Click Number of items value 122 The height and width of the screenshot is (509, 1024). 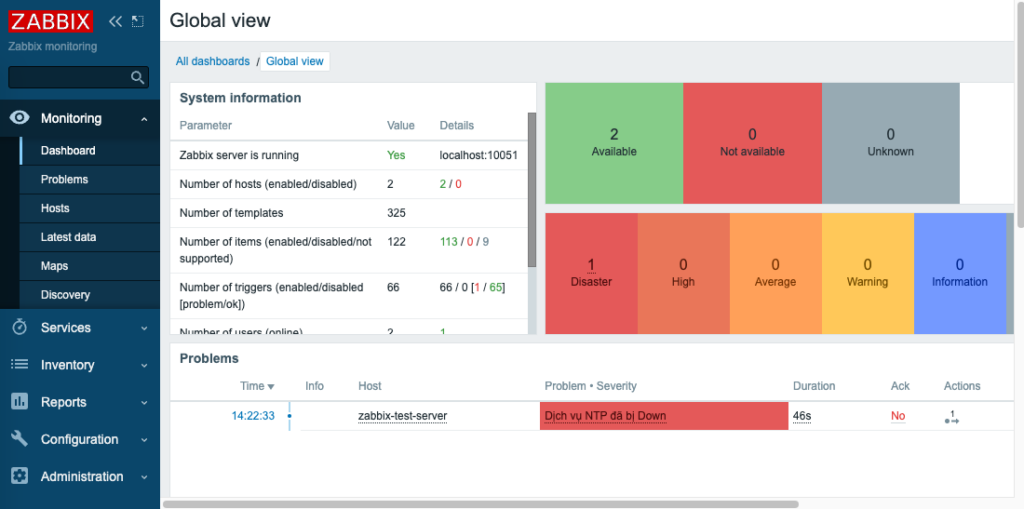coord(396,242)
